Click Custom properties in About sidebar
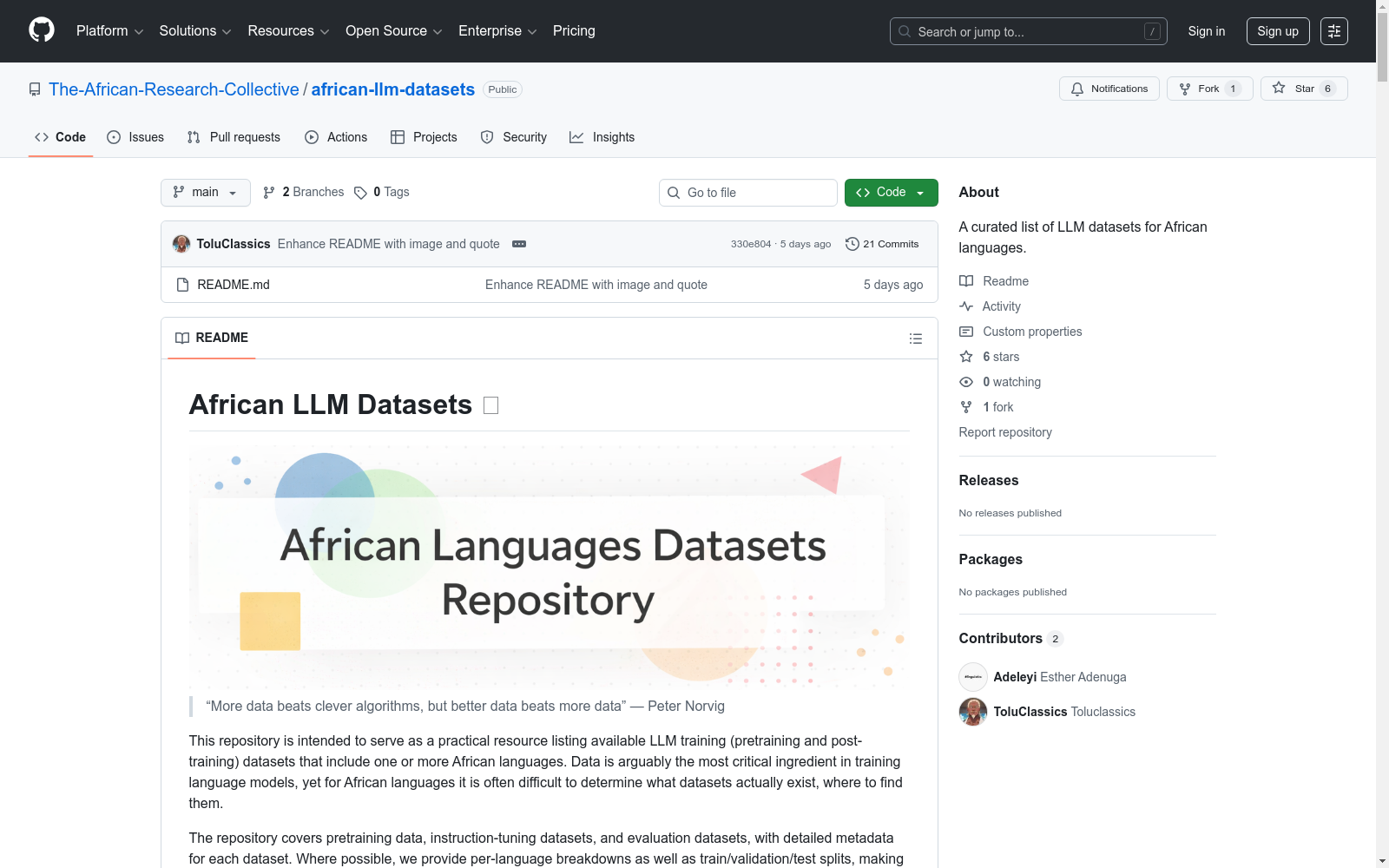Image resolution: width=1389 pixels, height=868 pixels. (1021, 332)
